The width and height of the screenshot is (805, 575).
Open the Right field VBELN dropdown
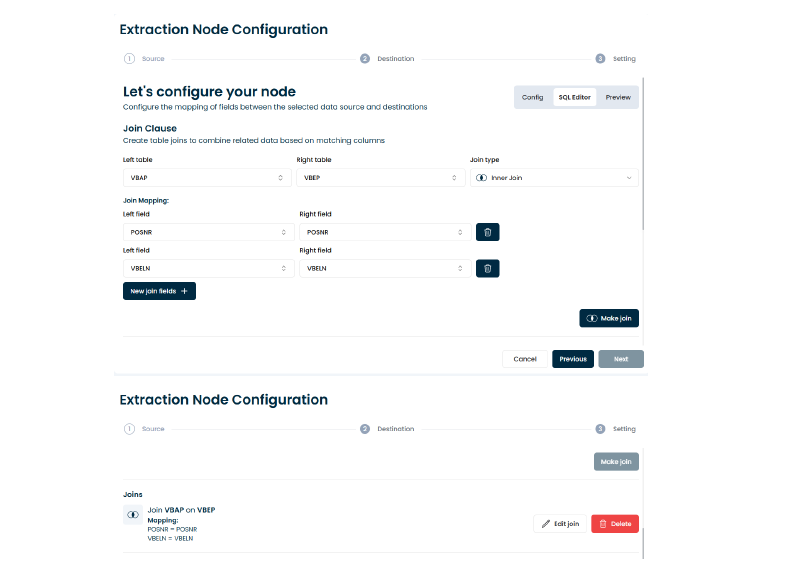tap(384, 268)
